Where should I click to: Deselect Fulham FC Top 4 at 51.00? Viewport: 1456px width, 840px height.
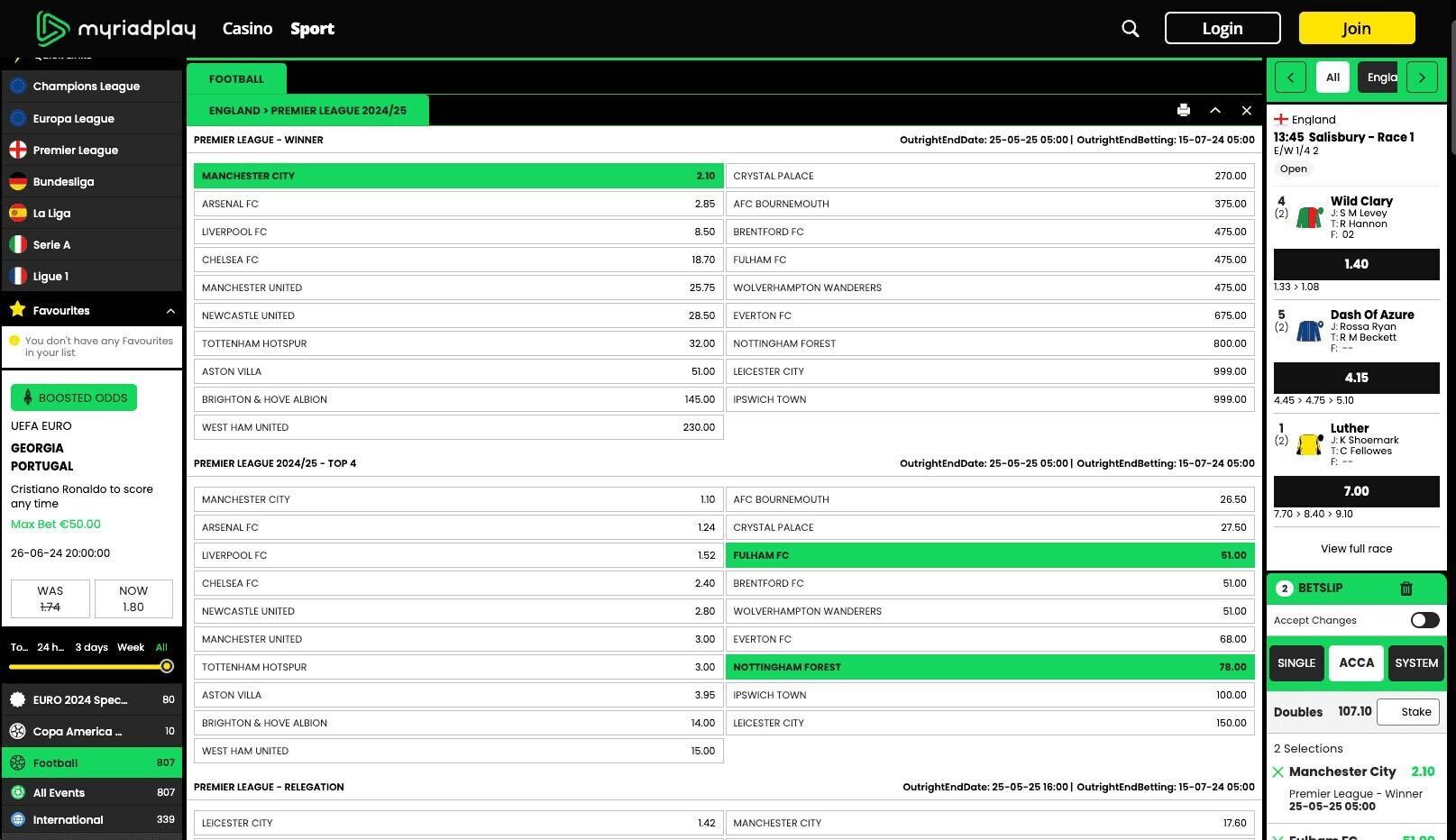point(990,555)
